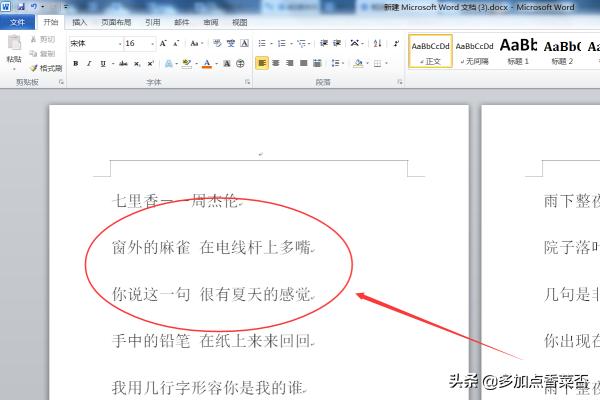Click the numbered list icon

click(282, 43)
